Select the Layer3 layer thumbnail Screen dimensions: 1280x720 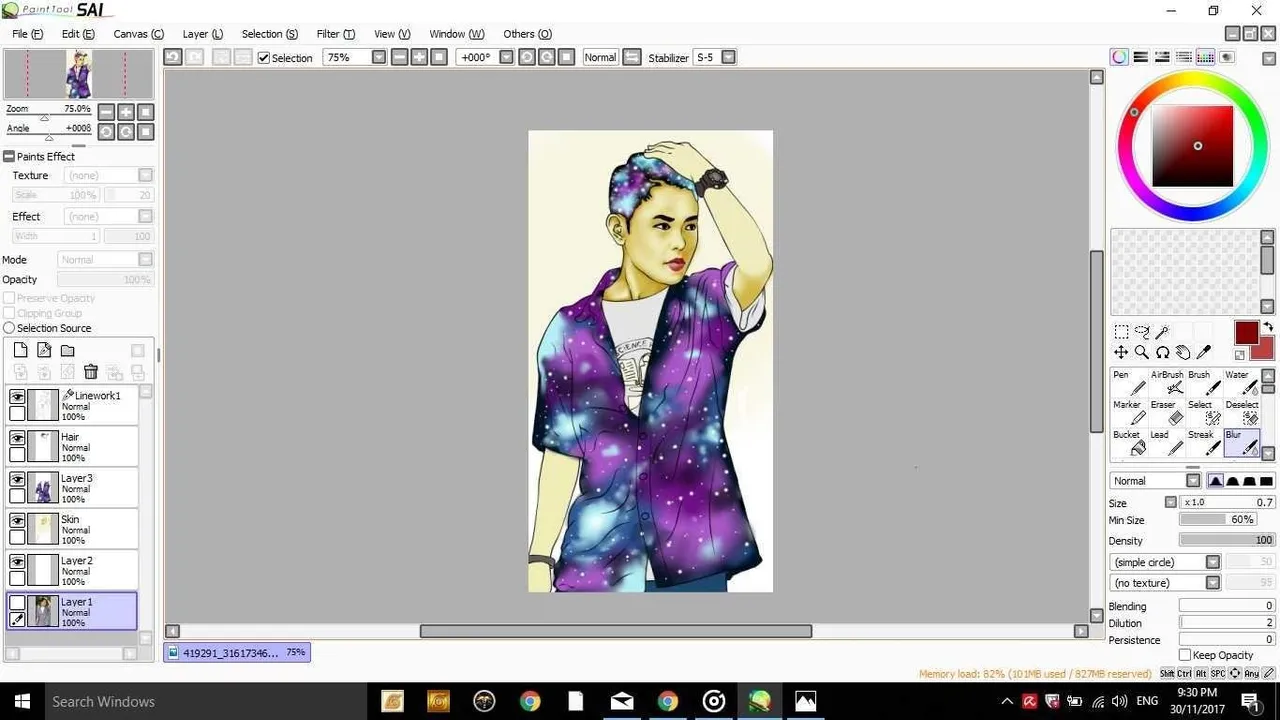coord(43,488)
